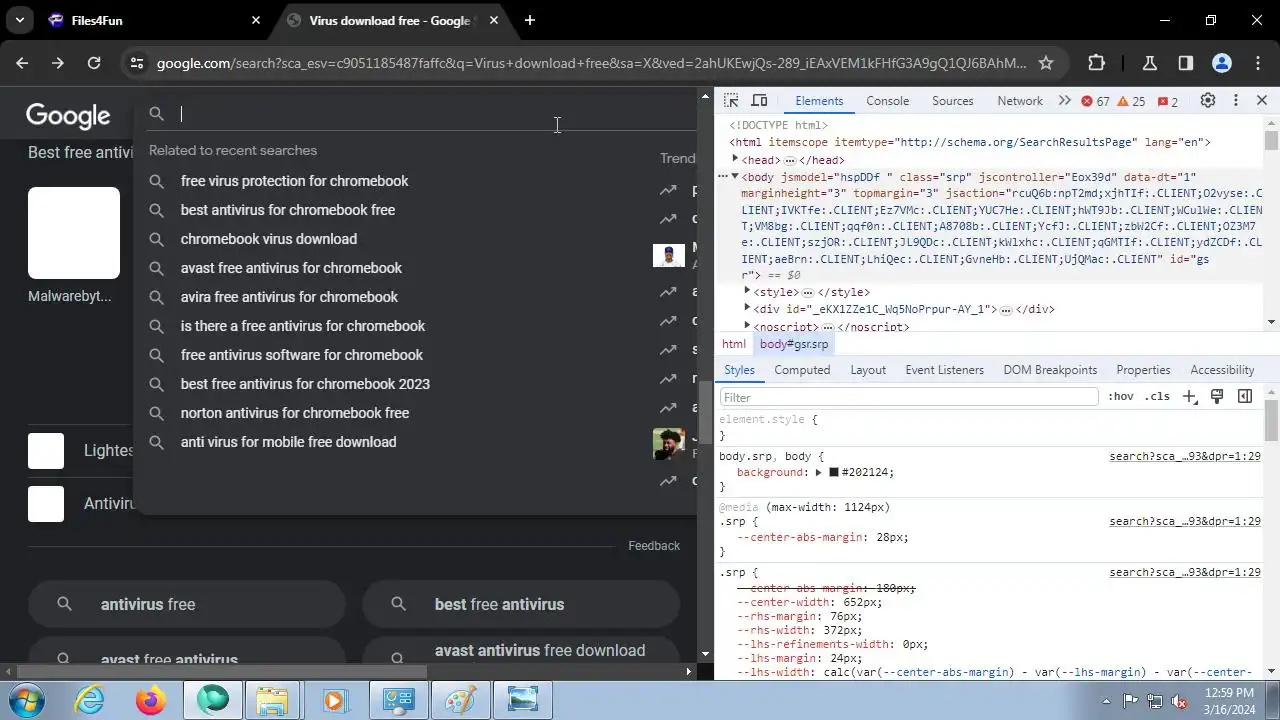Open the tab search dropdown arrow

pyautogui.click(x=20, y=20)
